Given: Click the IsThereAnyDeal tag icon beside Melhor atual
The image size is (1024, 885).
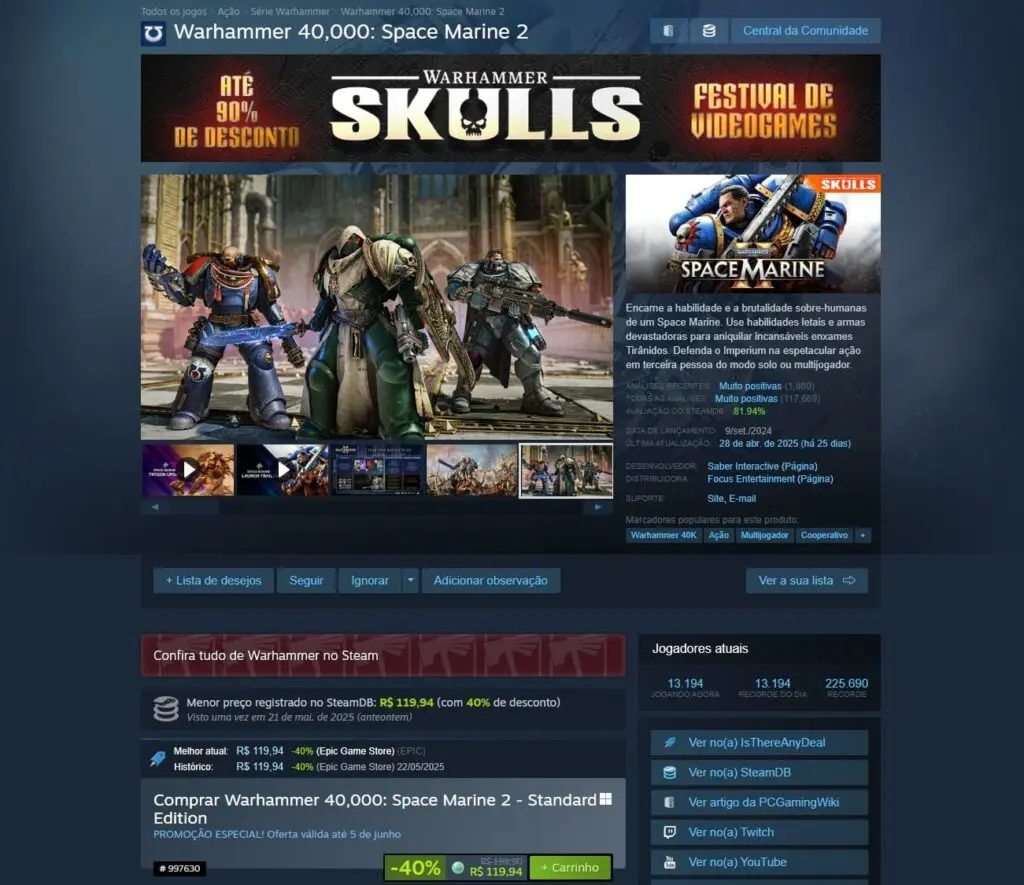Looking at the screenshot, I should [x=157, y=758].
